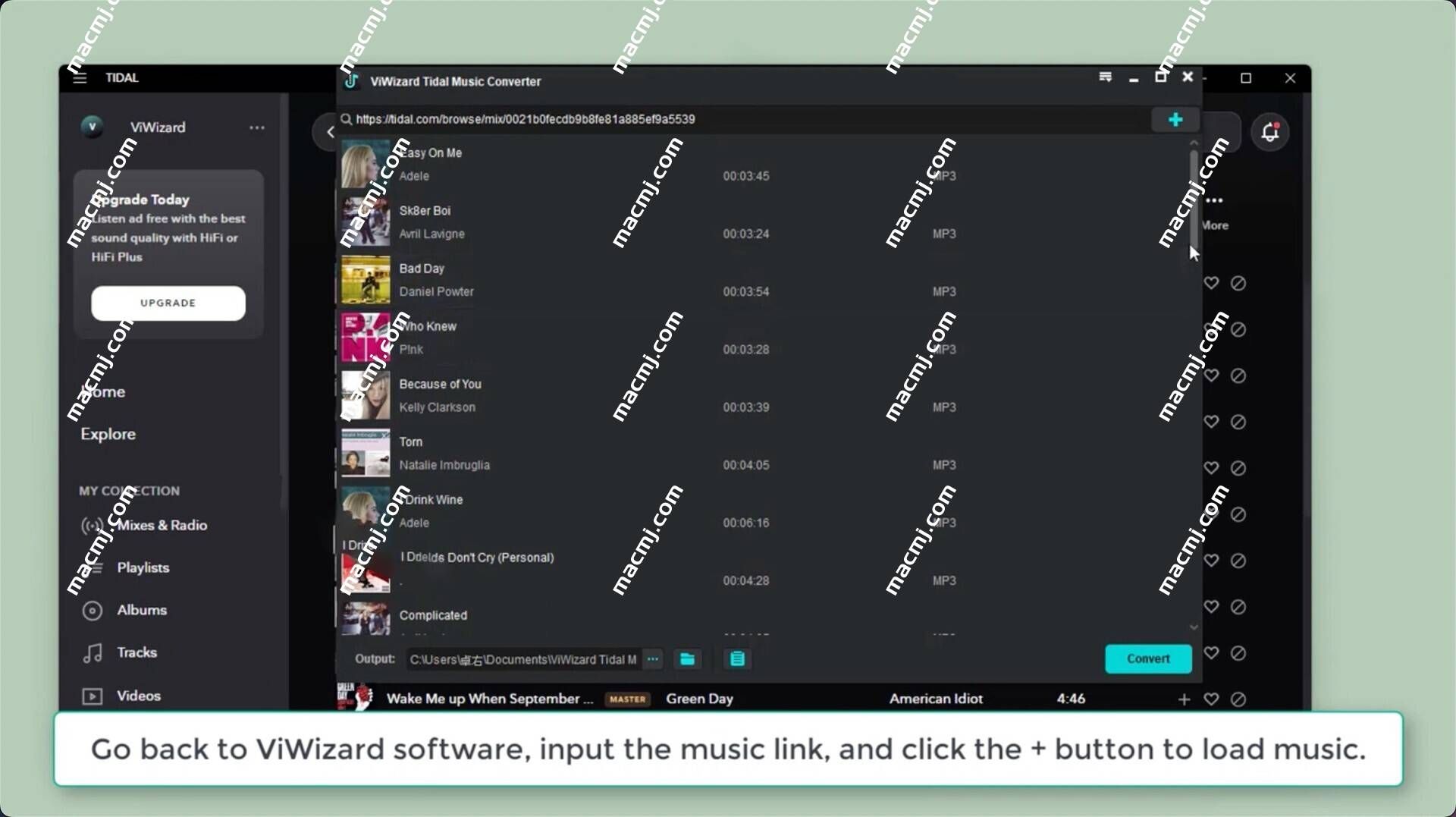Open Explore in TIDAL sidebar

108,434
